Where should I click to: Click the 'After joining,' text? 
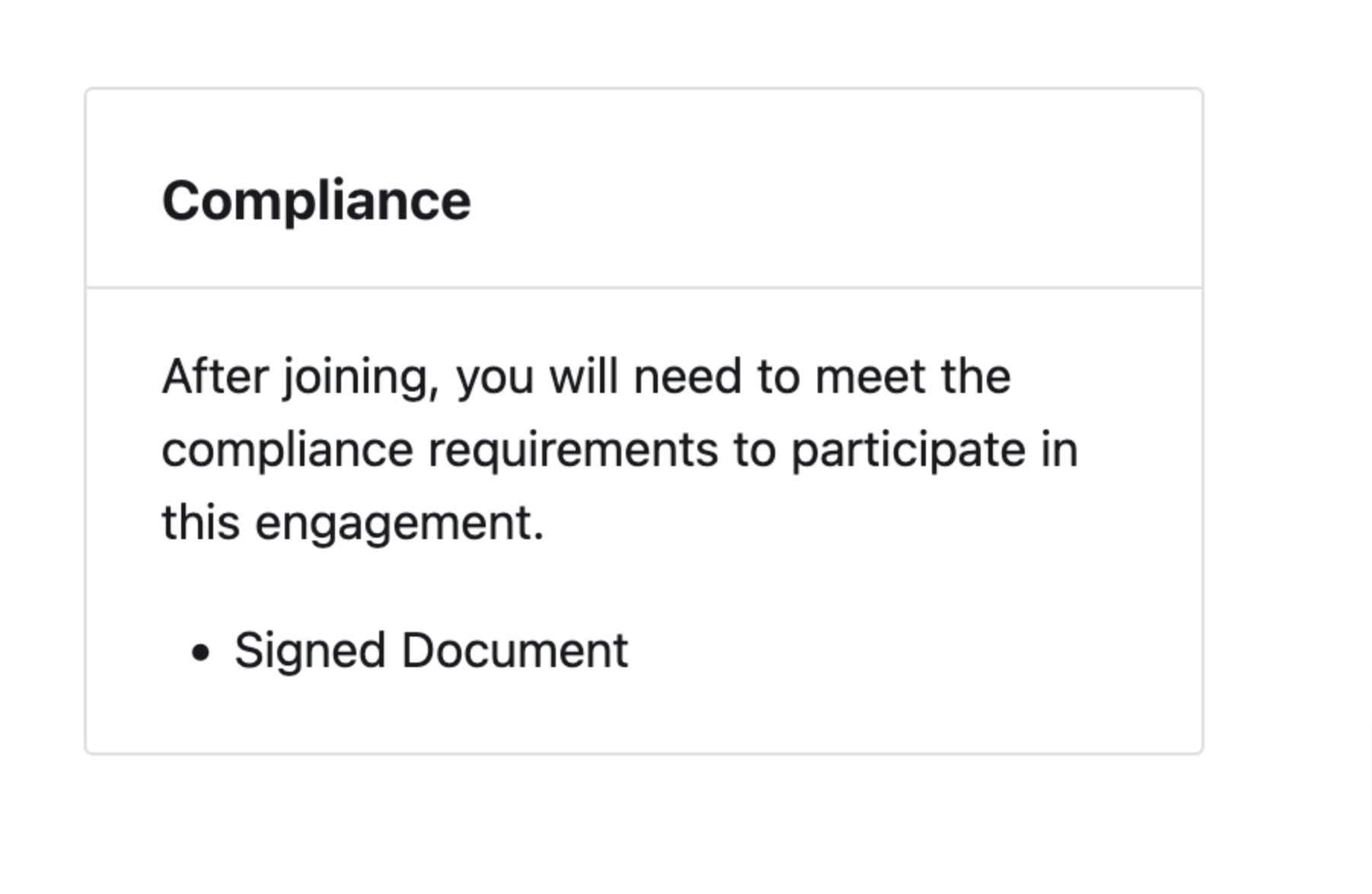301,377
